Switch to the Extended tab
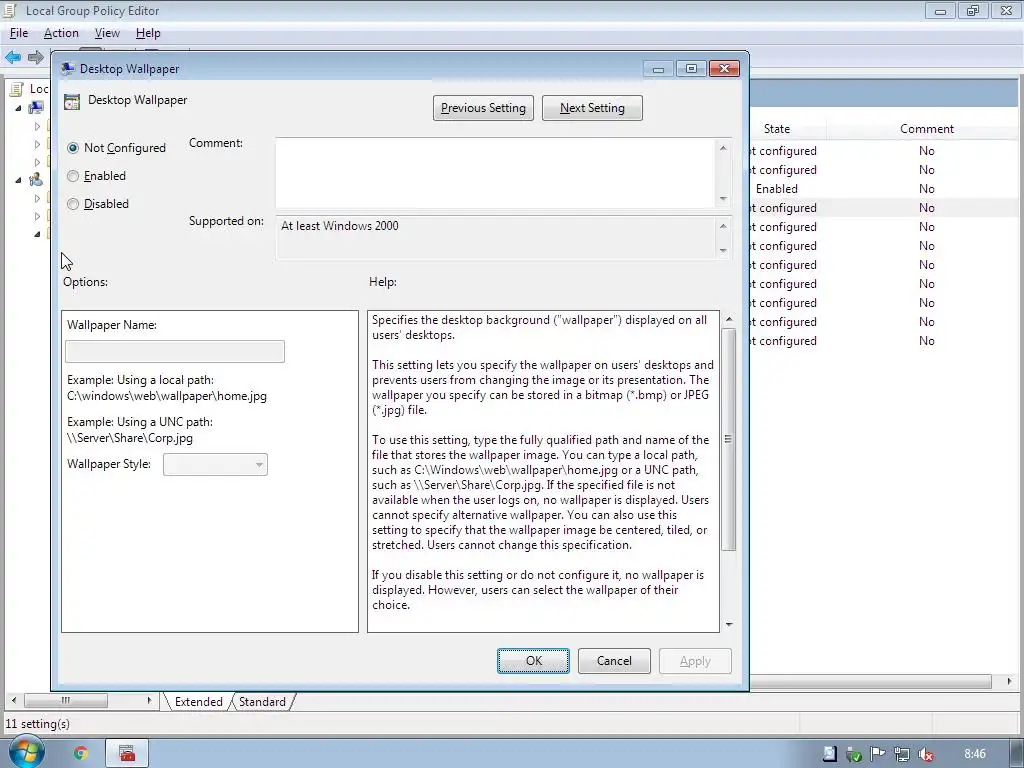 (x=198, y=702)
